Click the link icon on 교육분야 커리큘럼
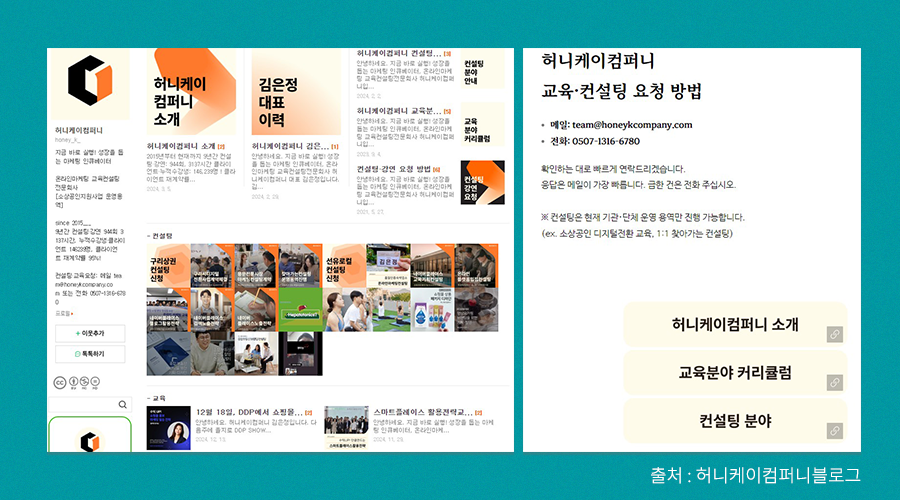 [834, 382]
